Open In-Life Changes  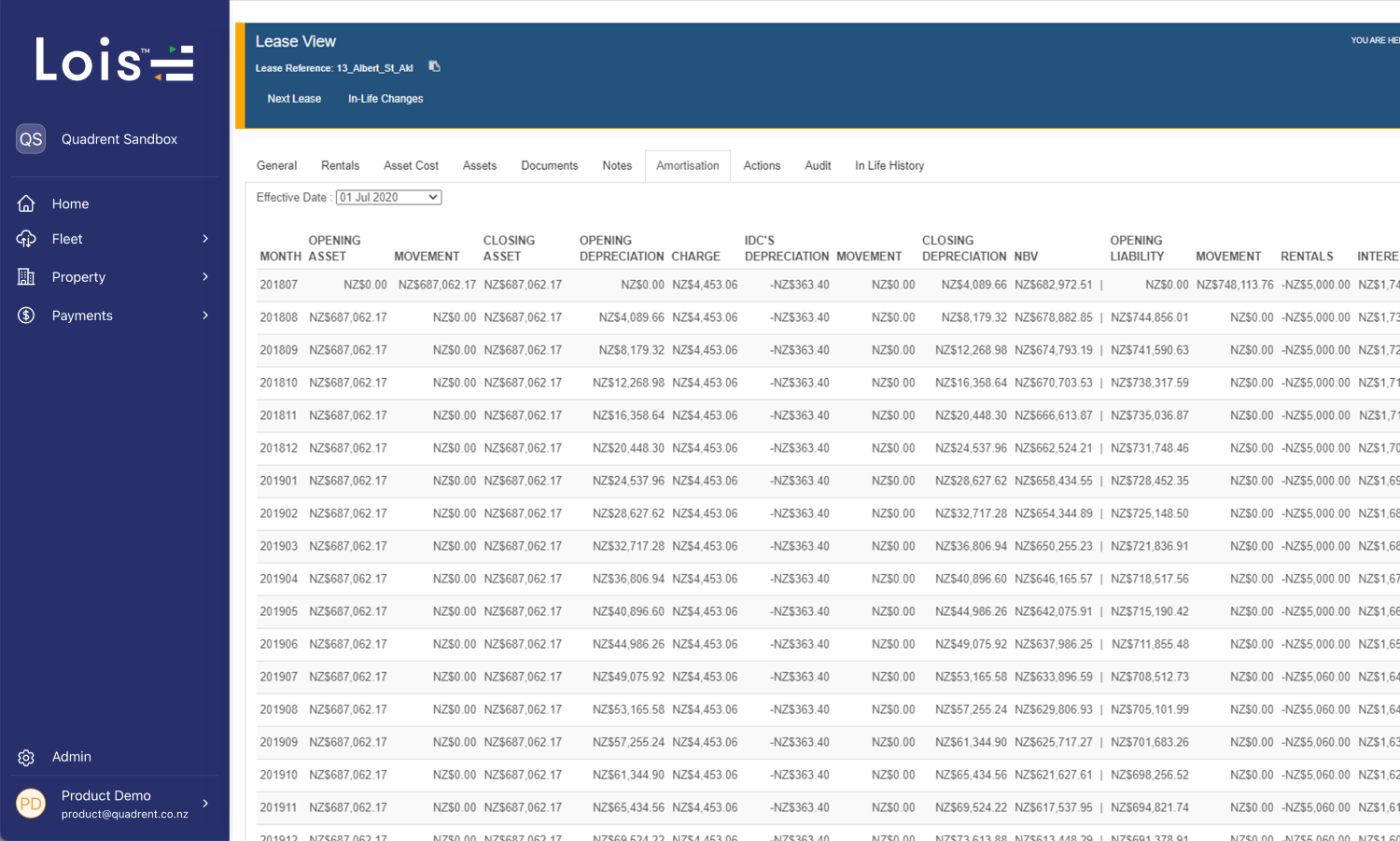click(x=385, y=99)
